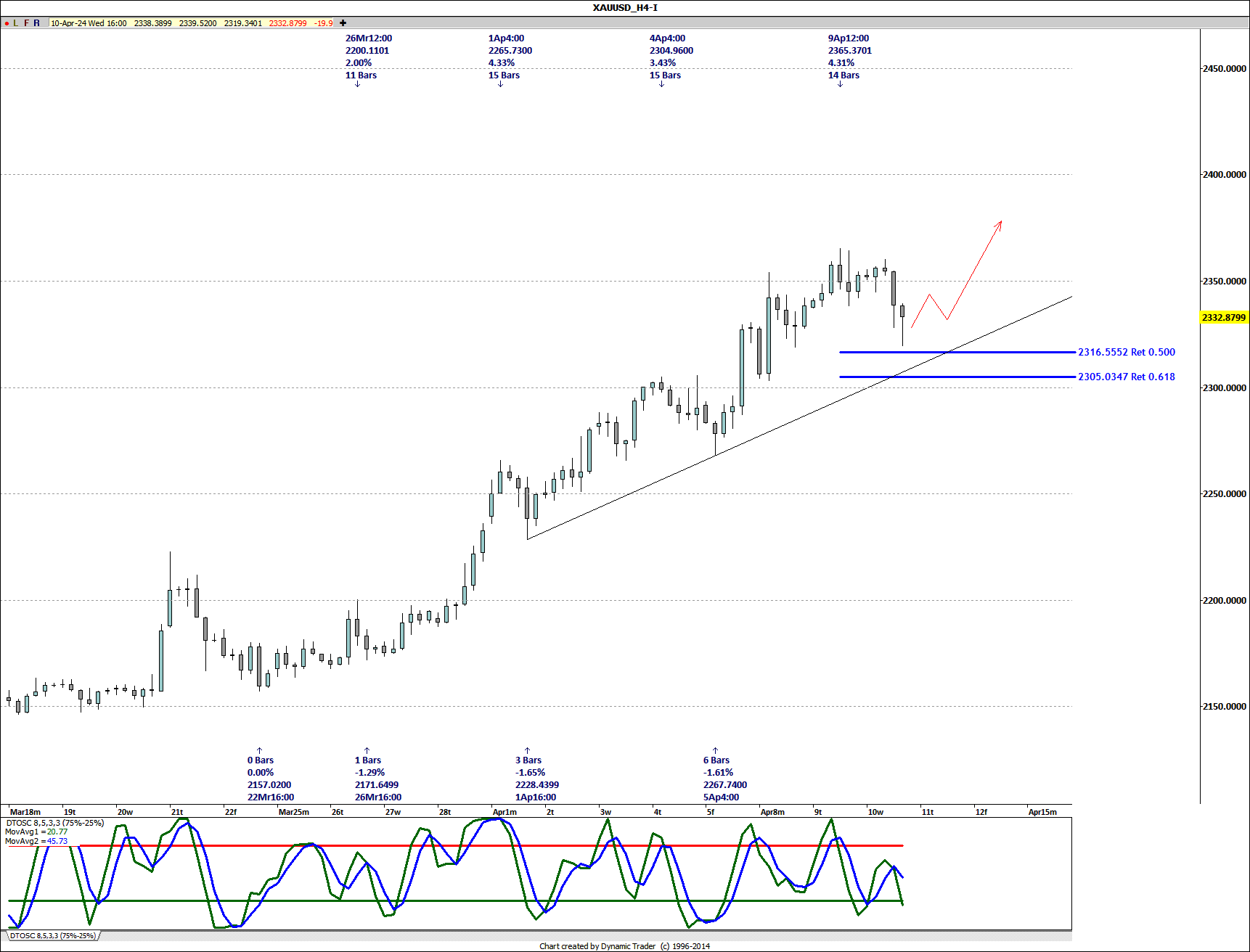The width and height of the screenshot is (1250, 952).
Task: Click the 2250.0000 price axis label
Action: pyautogui.click(x=1225, y=494)
